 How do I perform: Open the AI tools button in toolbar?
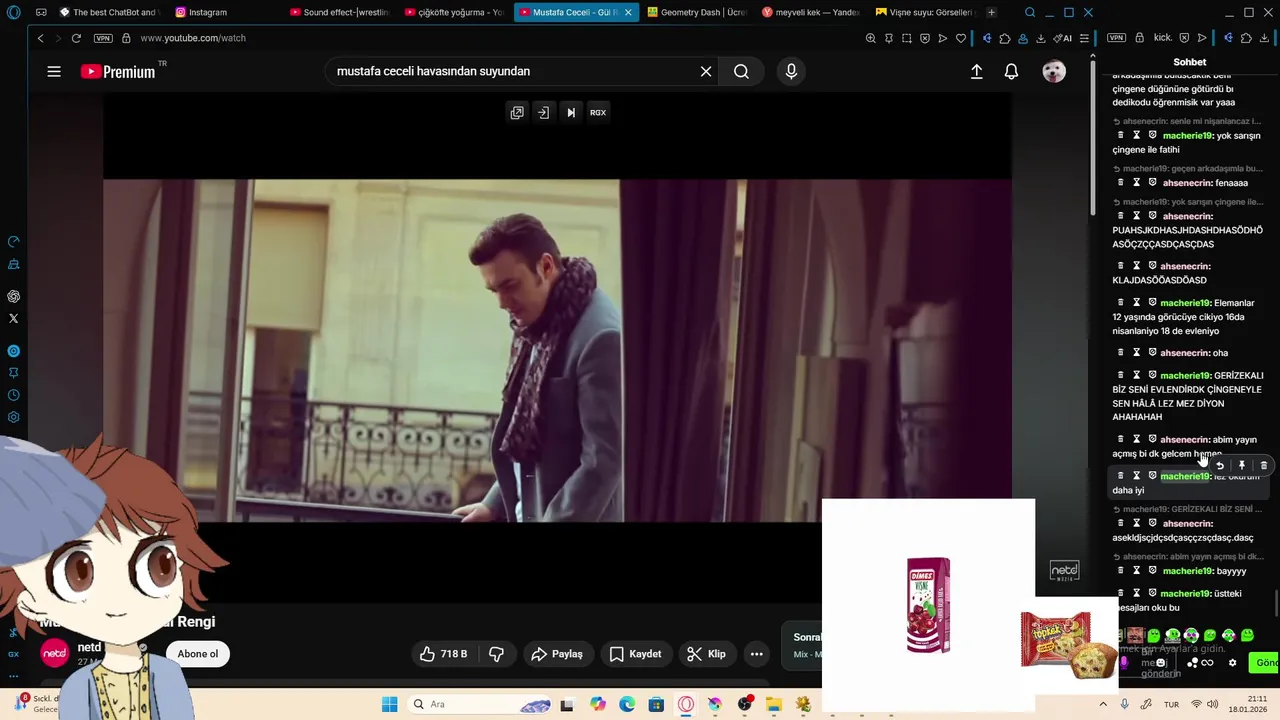[1062, 38]
